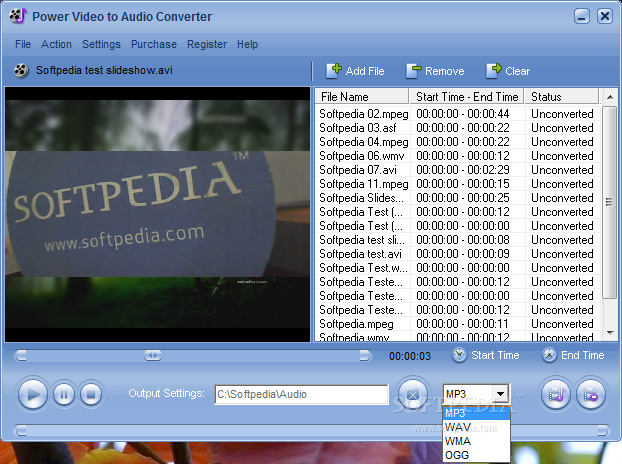Viewport: 622px width, 464px height.
Task: Click the file list scroll up arrow
Action: pos(610,97)
